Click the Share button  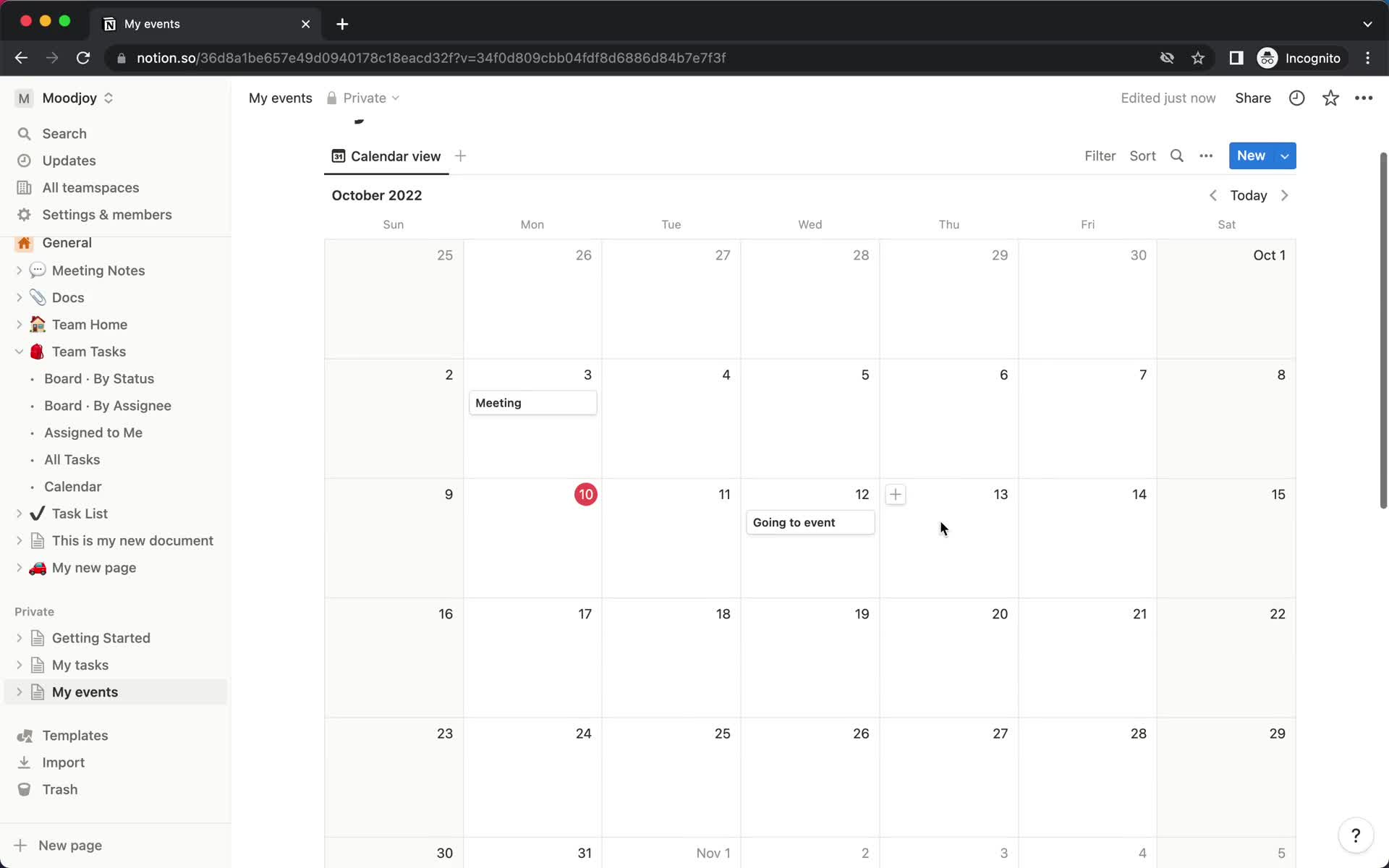point(1254,98)
